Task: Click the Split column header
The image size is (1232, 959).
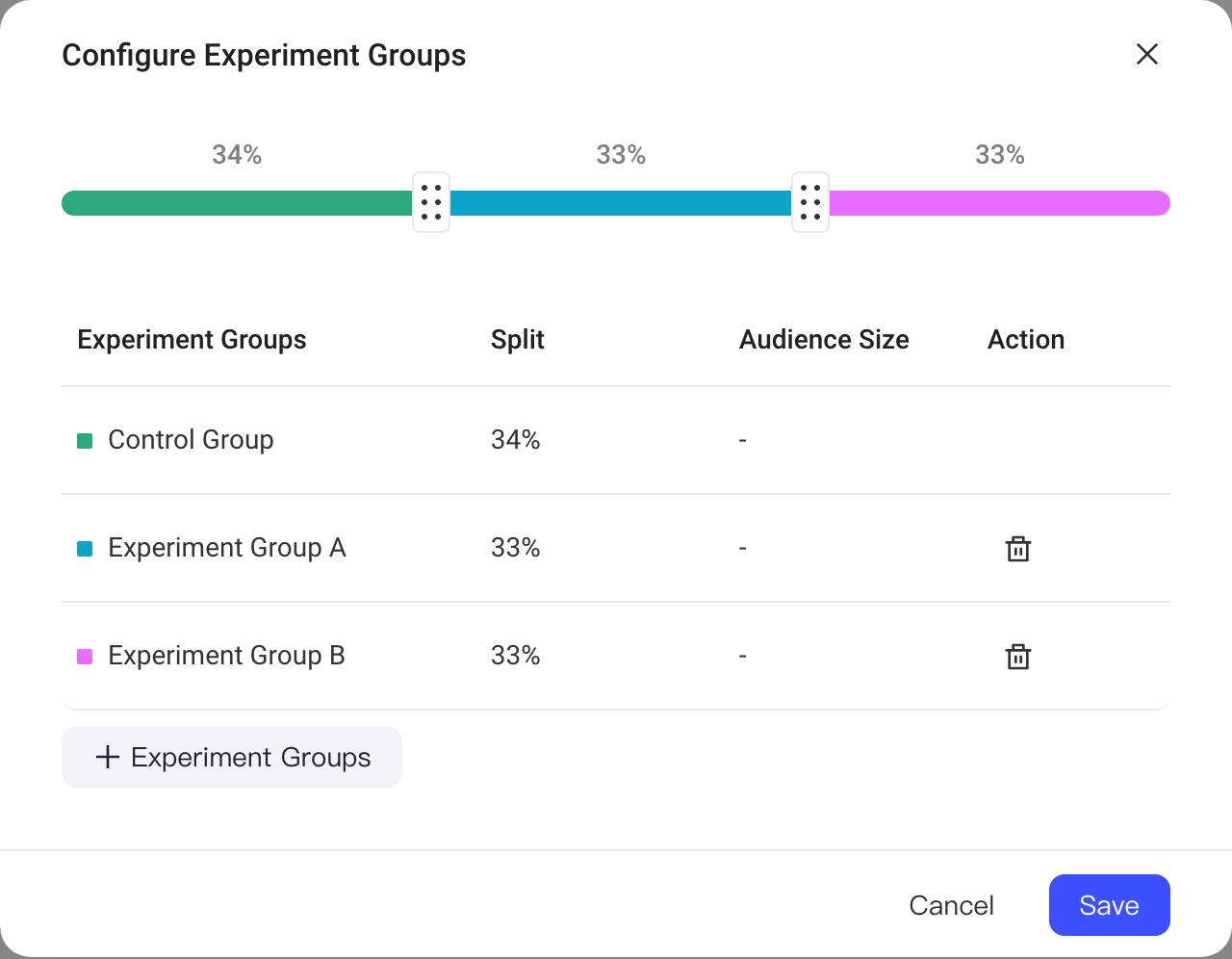Action: [x=518, y=340]
